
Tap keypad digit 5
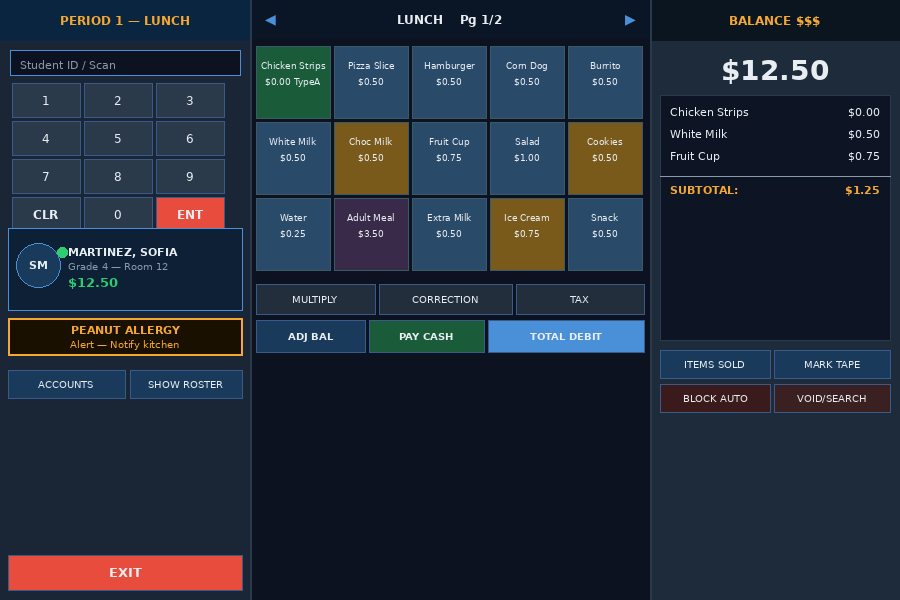(x=118, y=138)
